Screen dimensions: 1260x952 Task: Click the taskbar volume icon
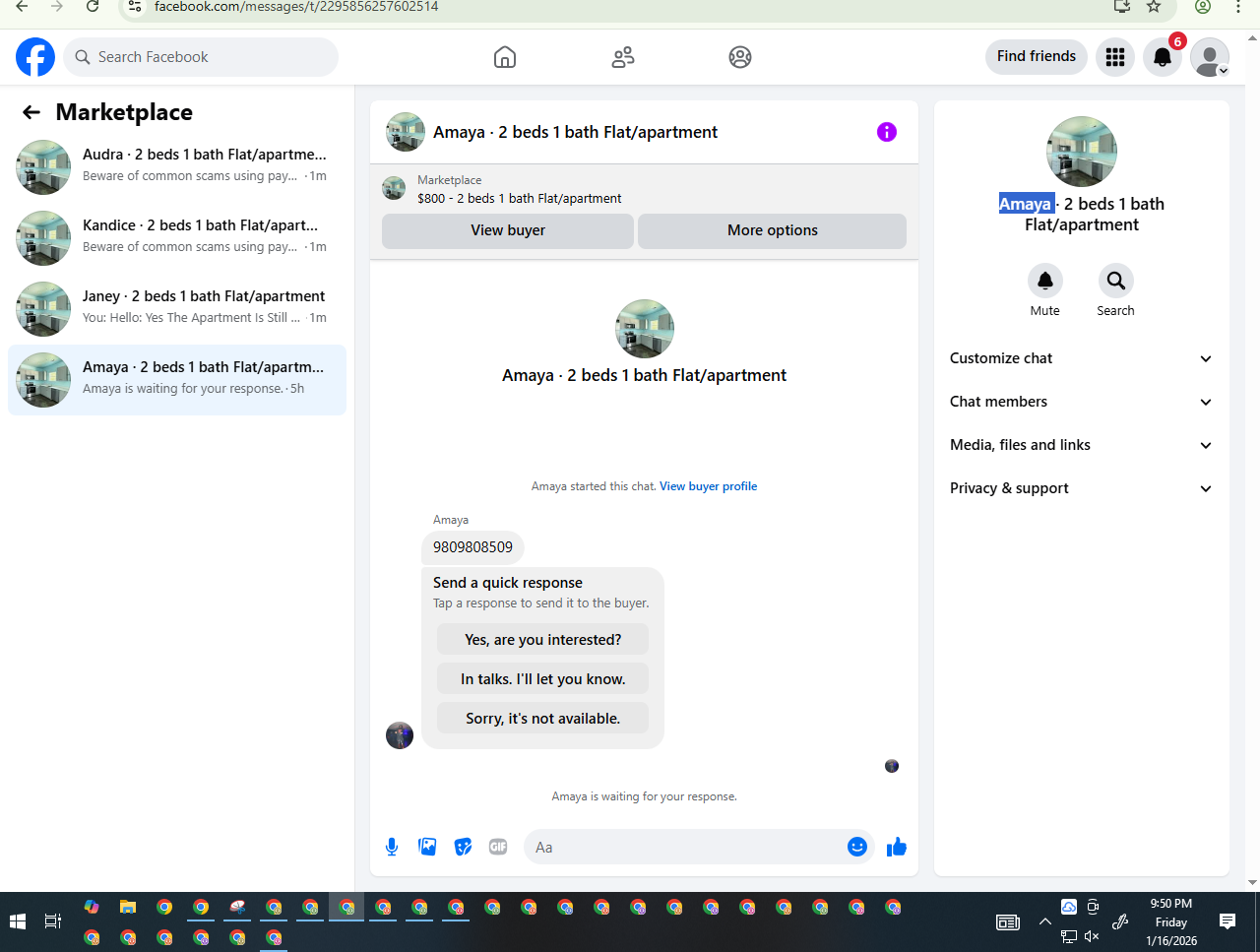pyautogui.click(x=1092, y=936)
